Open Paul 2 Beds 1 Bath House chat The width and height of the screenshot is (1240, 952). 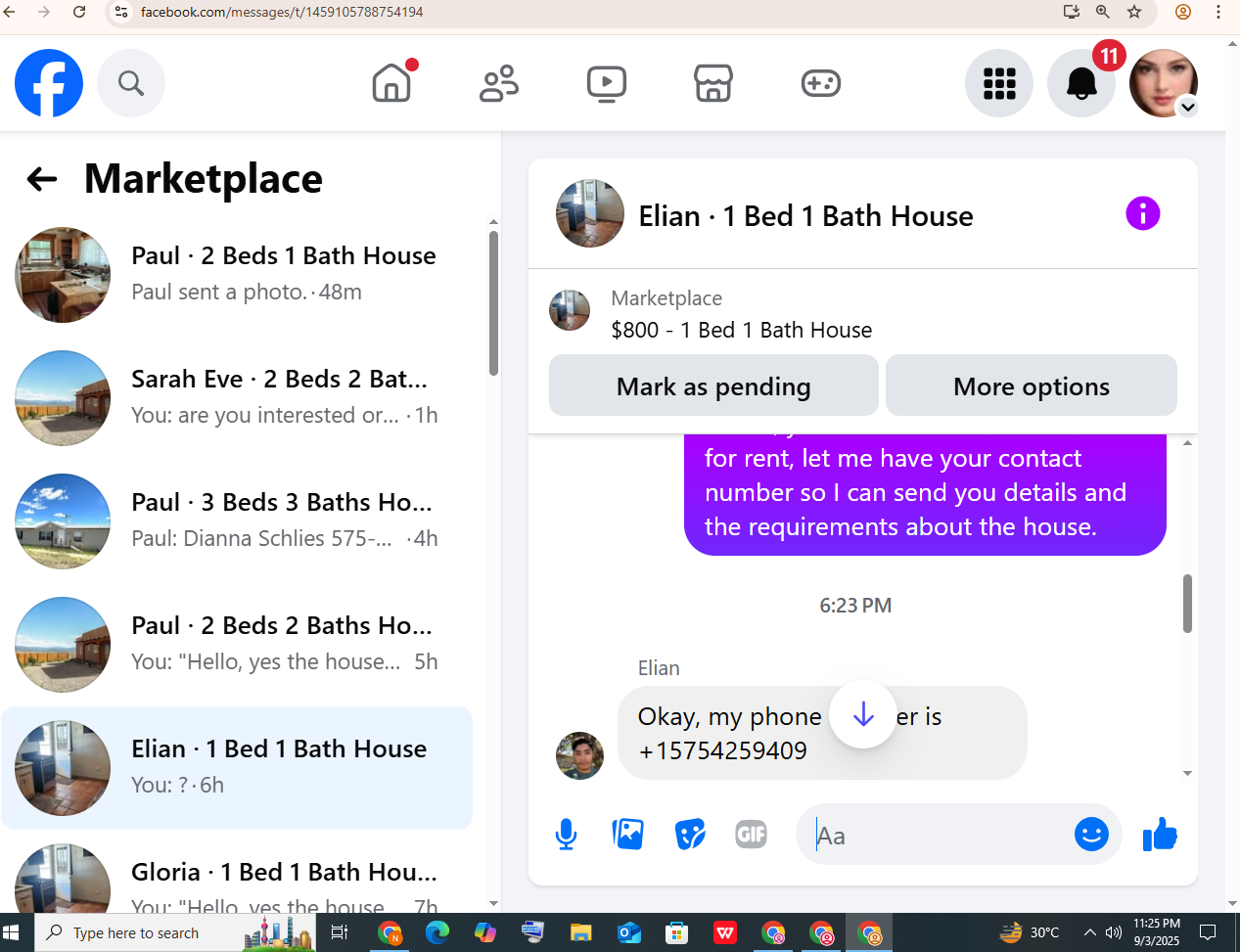[237, 275]
